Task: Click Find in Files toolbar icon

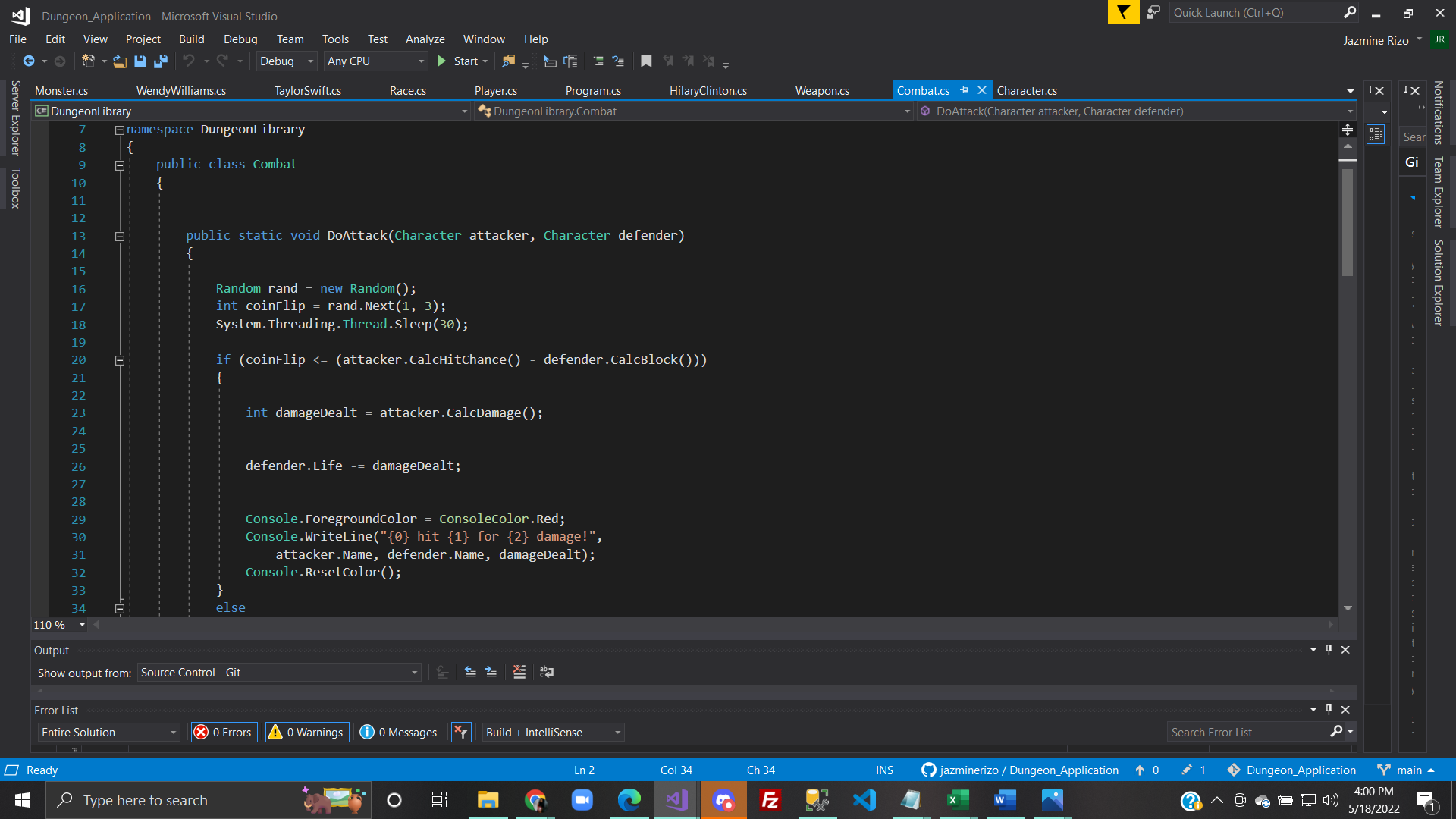Action: [508, 61]
